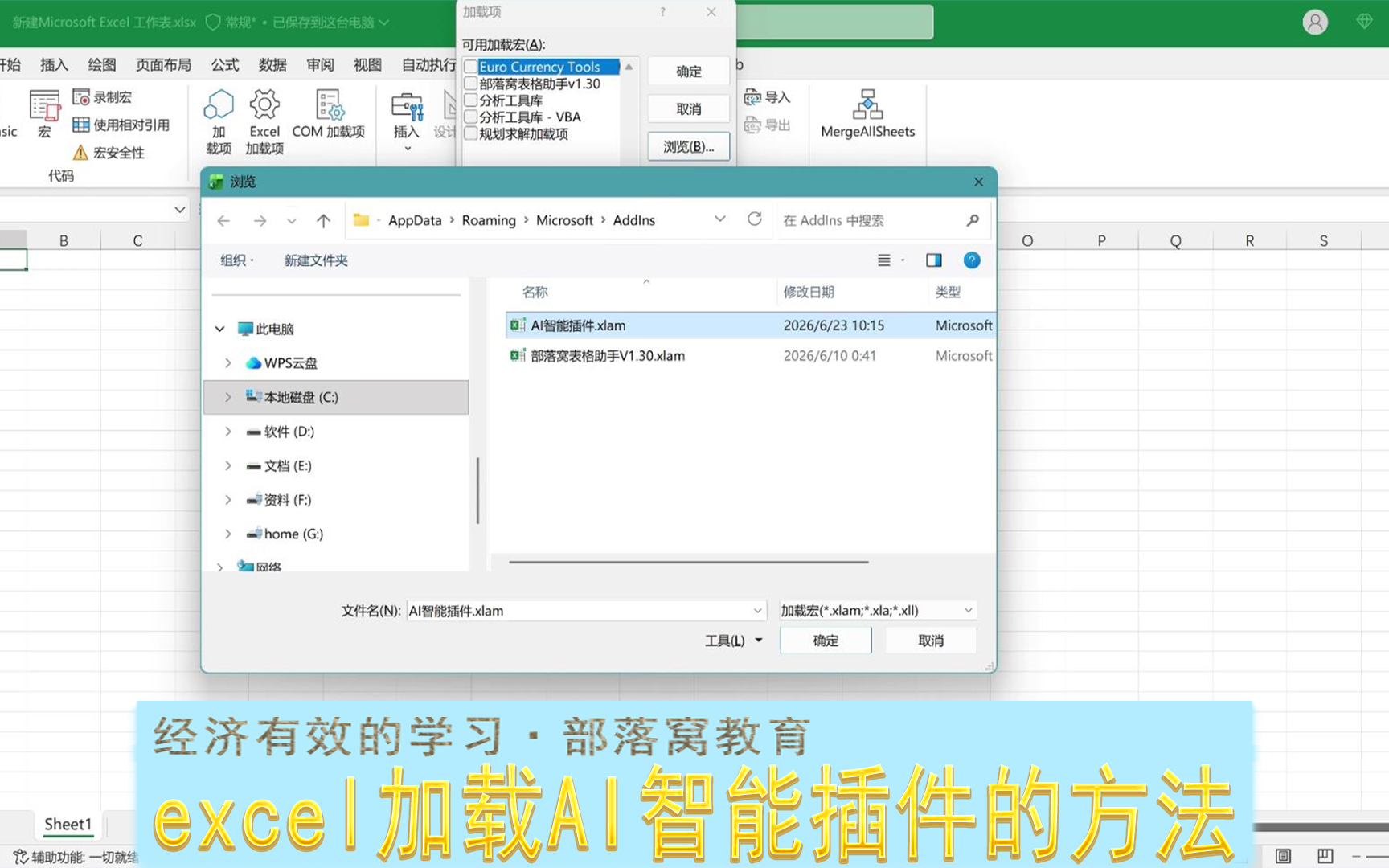The image size is (1389, 868).
Task: Open the 数据 ribbon tab
Action: pyautogui.click(x=272, y=64)
